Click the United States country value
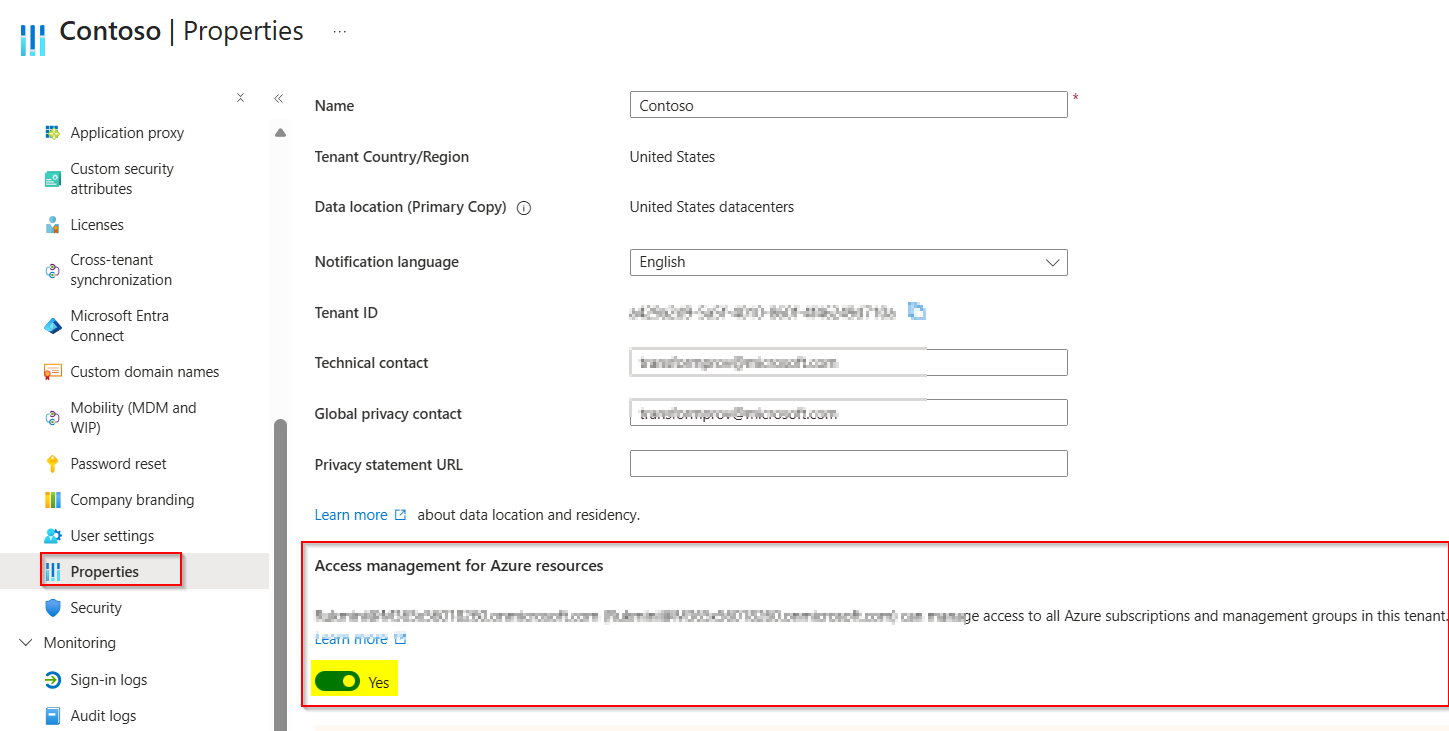Viewport: 1449px width, 731px height. (x=672, y=157)
